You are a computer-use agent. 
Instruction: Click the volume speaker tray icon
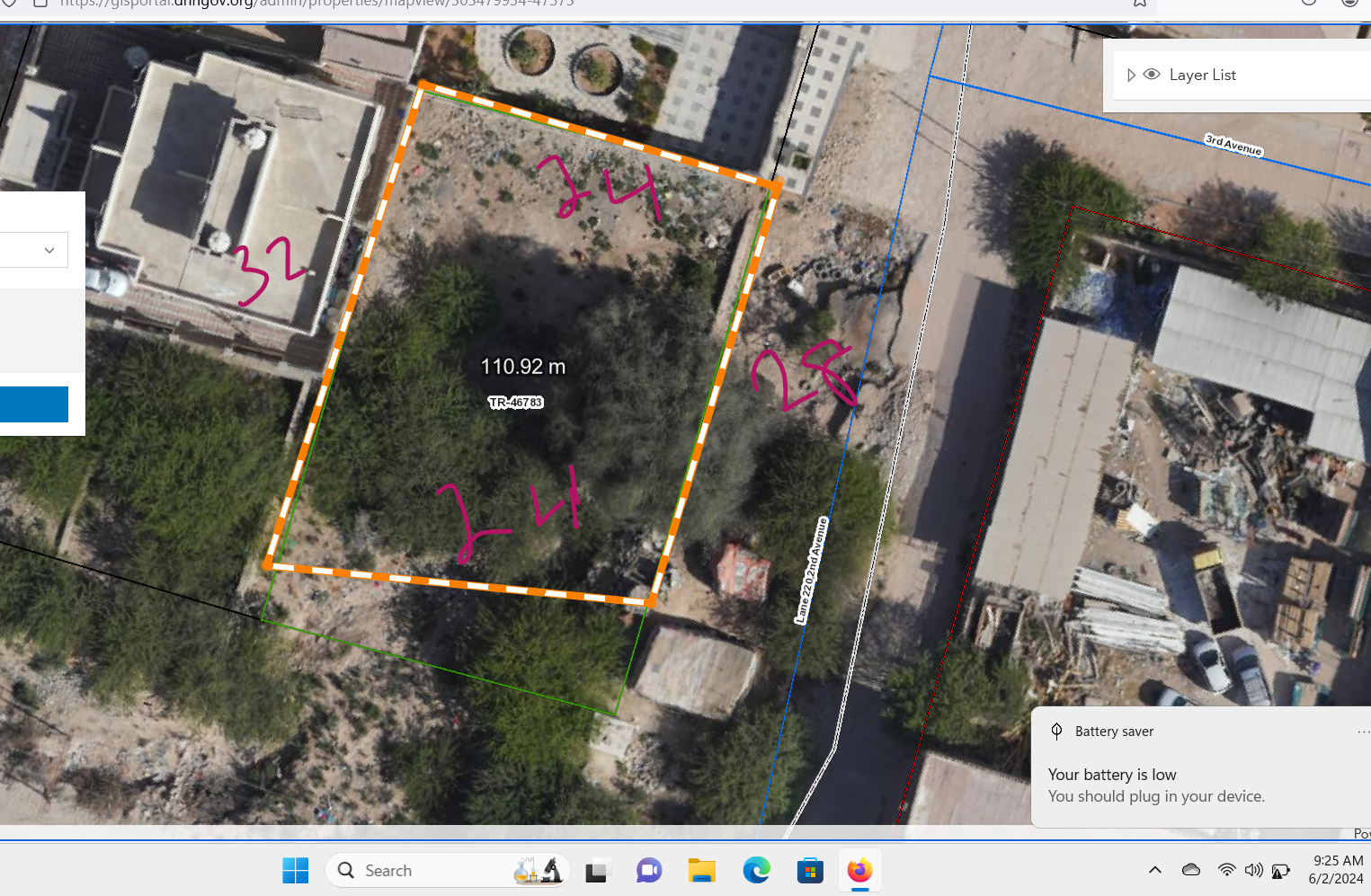click(x=1253, y=870)
